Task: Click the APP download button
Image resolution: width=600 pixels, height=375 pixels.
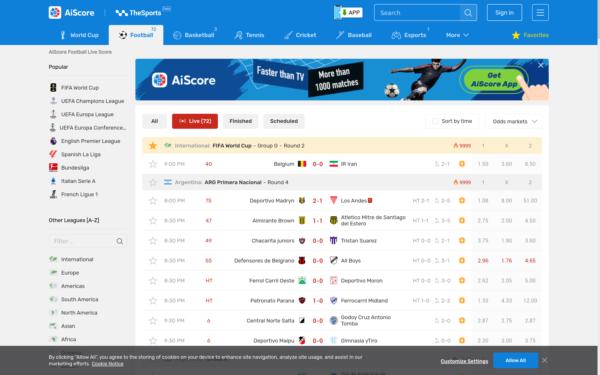Action: click(348, 13)
